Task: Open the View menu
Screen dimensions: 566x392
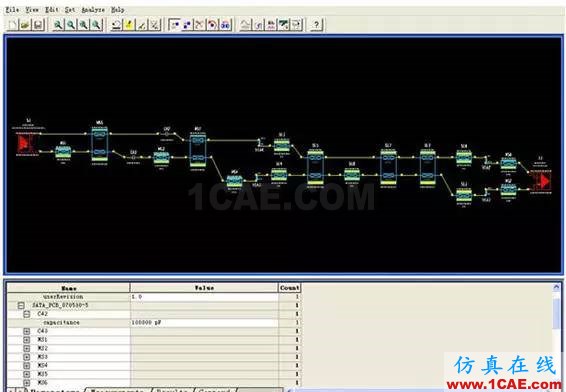Action: point(32,10)
